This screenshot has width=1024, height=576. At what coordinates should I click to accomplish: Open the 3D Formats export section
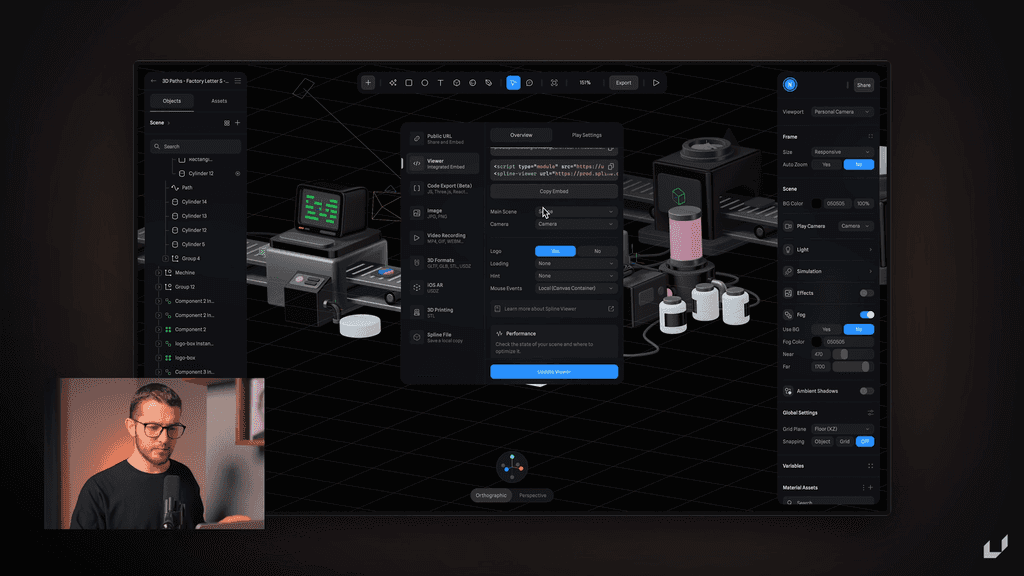441,261
